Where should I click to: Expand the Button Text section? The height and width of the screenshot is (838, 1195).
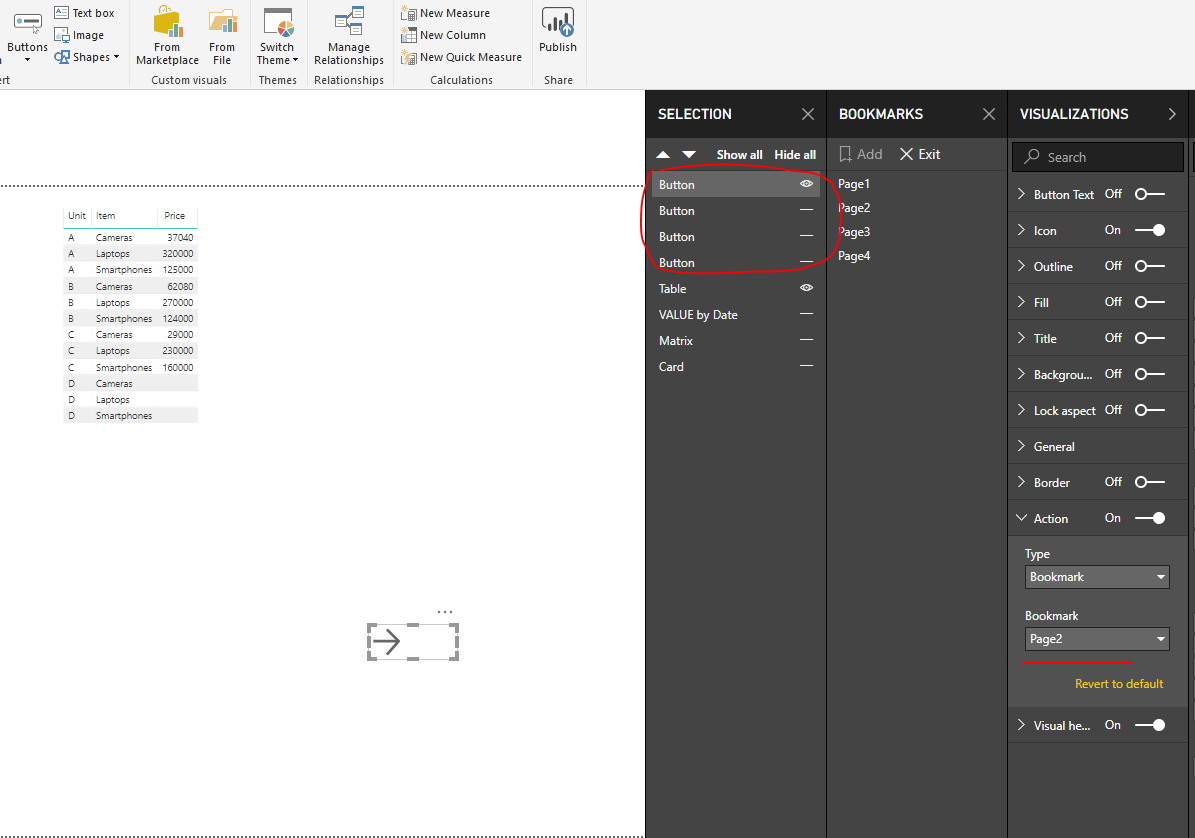[x=1021, y=194]
